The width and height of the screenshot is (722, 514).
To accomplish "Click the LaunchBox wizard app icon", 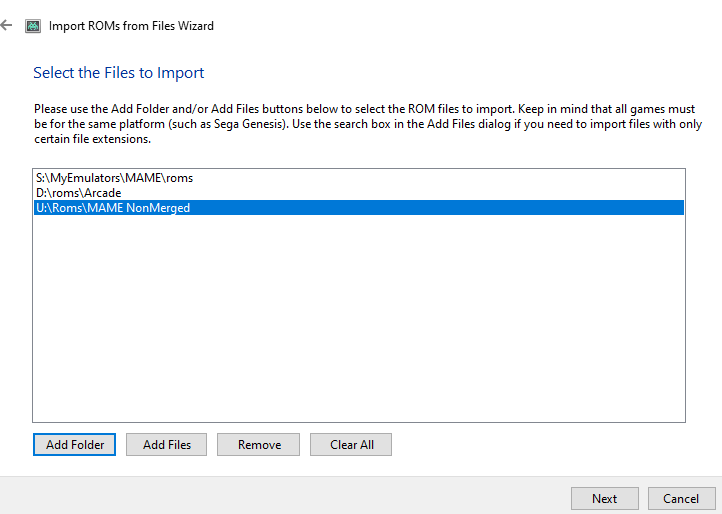I will (33, 26).
